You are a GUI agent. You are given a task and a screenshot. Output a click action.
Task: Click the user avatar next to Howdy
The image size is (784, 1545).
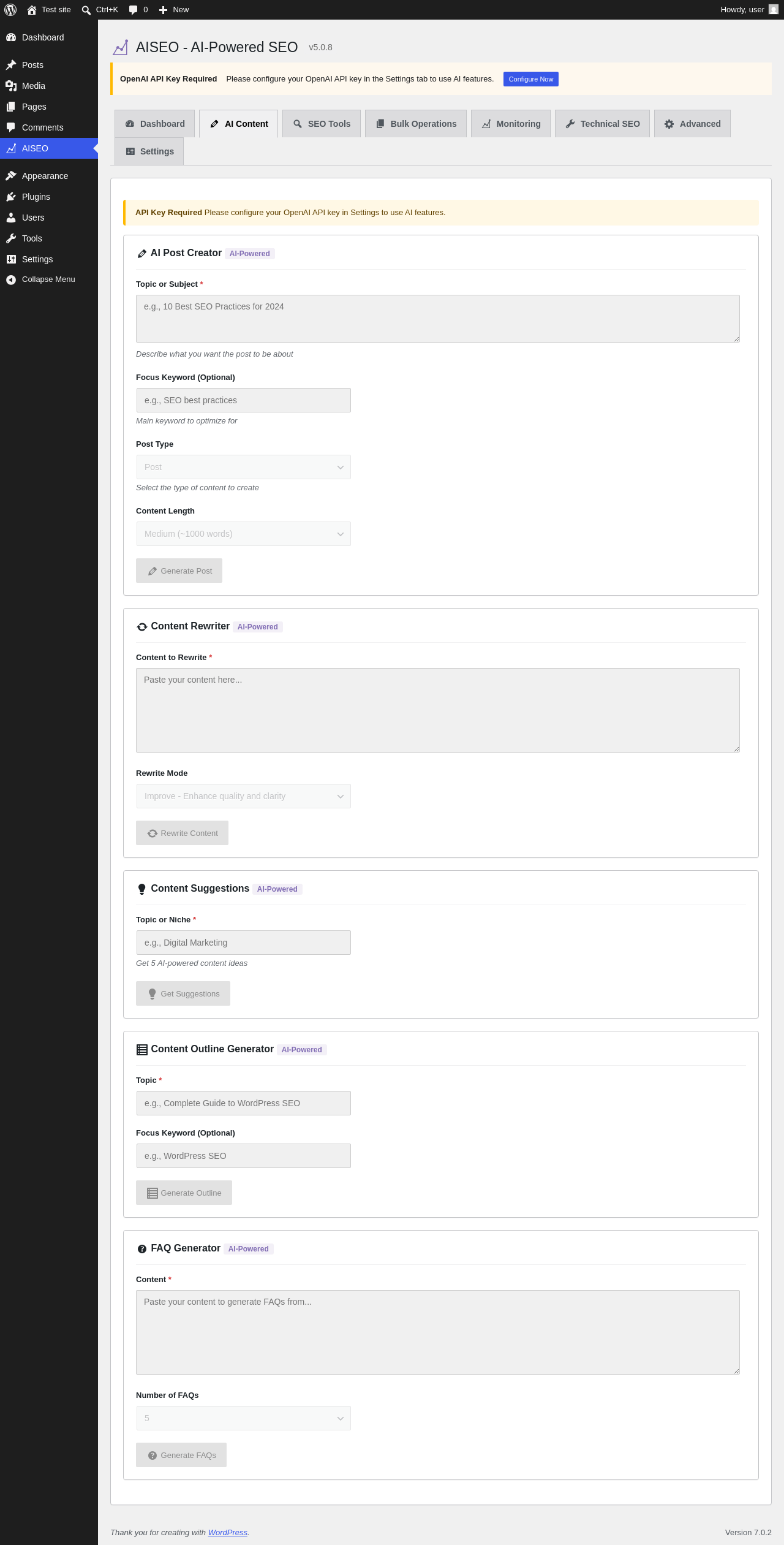(774, 10)
